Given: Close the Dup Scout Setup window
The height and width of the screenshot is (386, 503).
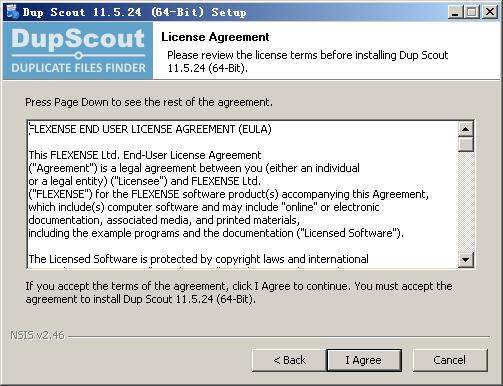Looking at the screenshot, I should 490,12.
